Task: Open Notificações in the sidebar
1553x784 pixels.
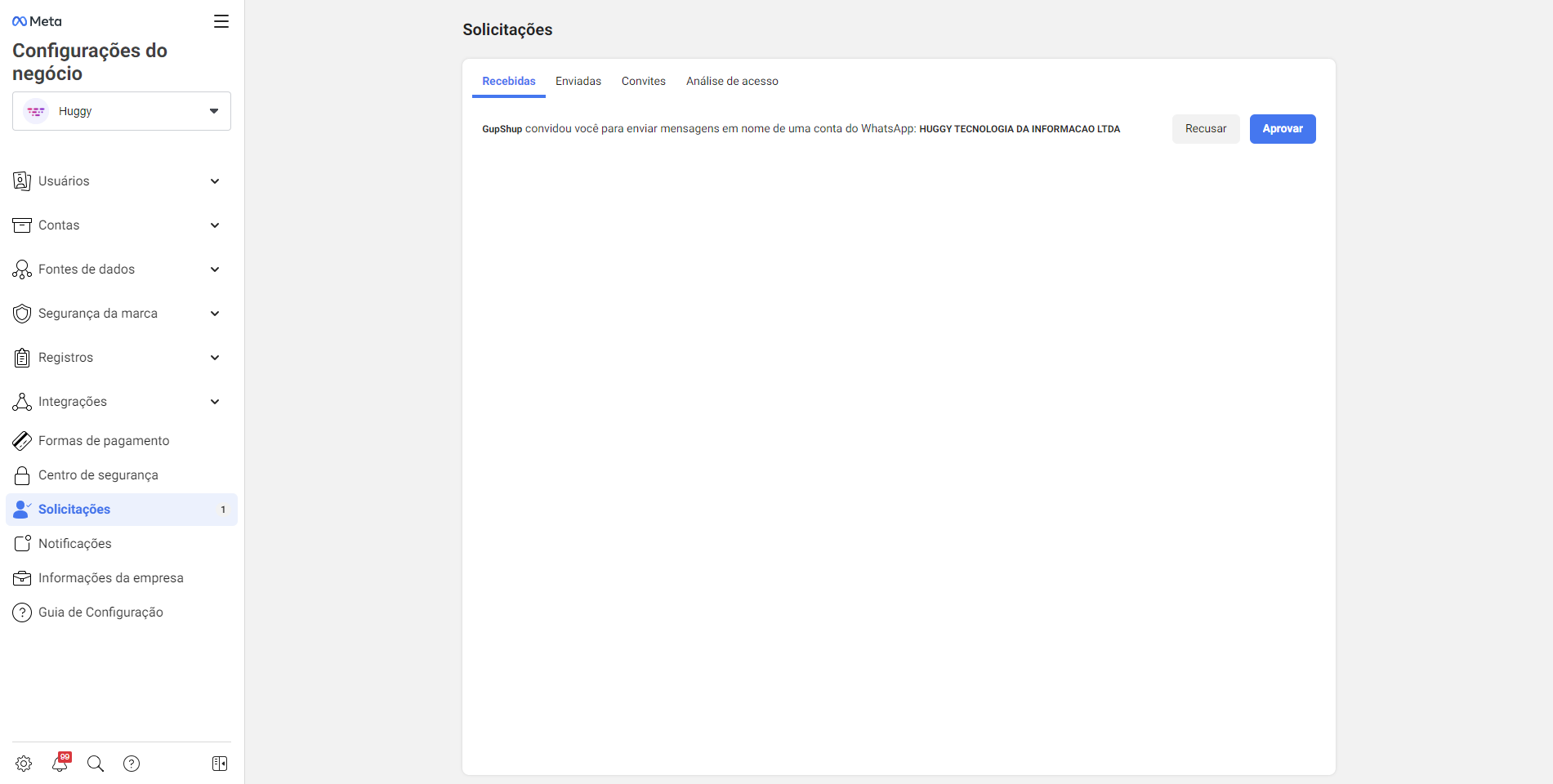Action: coord(122,544)
